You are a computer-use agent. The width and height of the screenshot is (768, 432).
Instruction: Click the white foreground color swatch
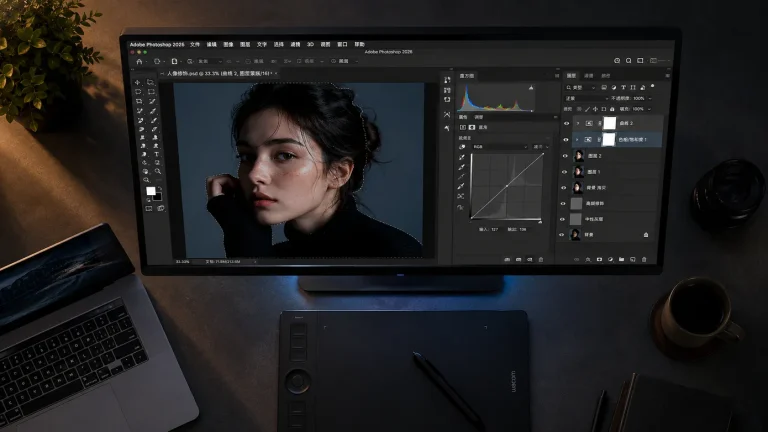(x=151, y=191)
